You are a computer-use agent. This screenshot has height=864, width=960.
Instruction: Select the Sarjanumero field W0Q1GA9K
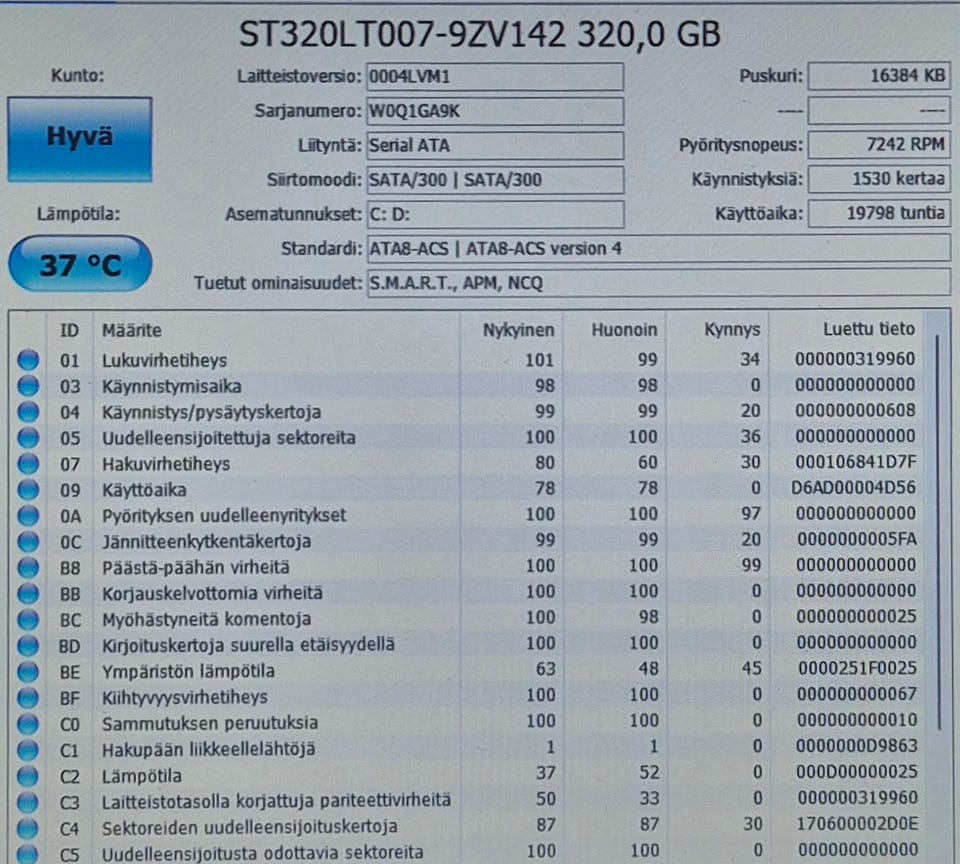click(495, 111)
